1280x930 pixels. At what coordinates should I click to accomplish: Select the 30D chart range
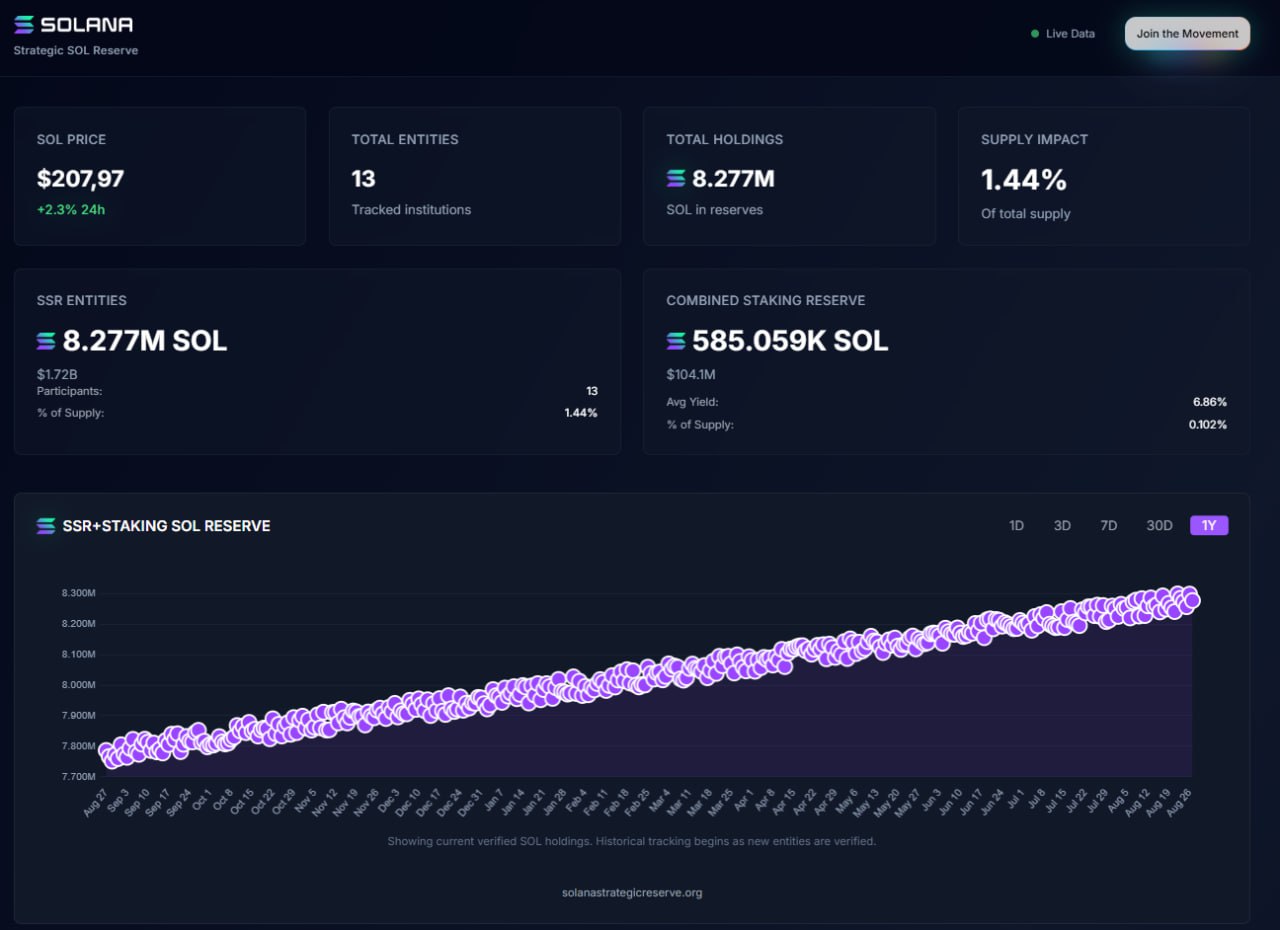pos(1159,526)
